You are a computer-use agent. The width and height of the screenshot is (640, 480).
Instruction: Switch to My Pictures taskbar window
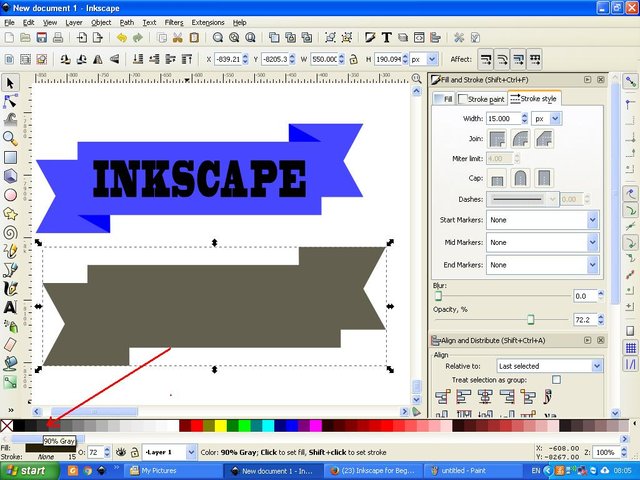[173, 471]
